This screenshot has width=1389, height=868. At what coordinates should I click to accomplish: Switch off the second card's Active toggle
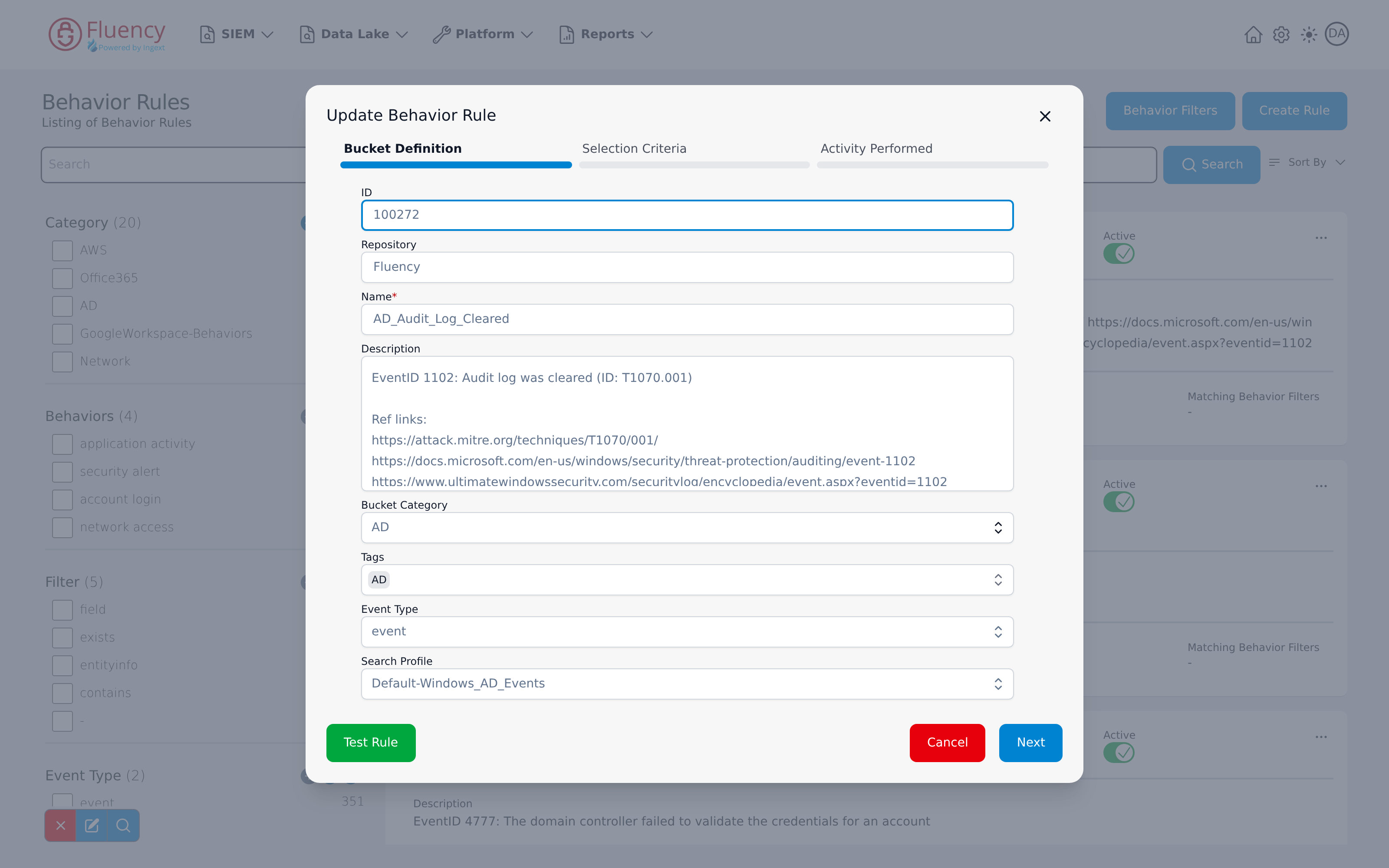(x=1119, y=502)
